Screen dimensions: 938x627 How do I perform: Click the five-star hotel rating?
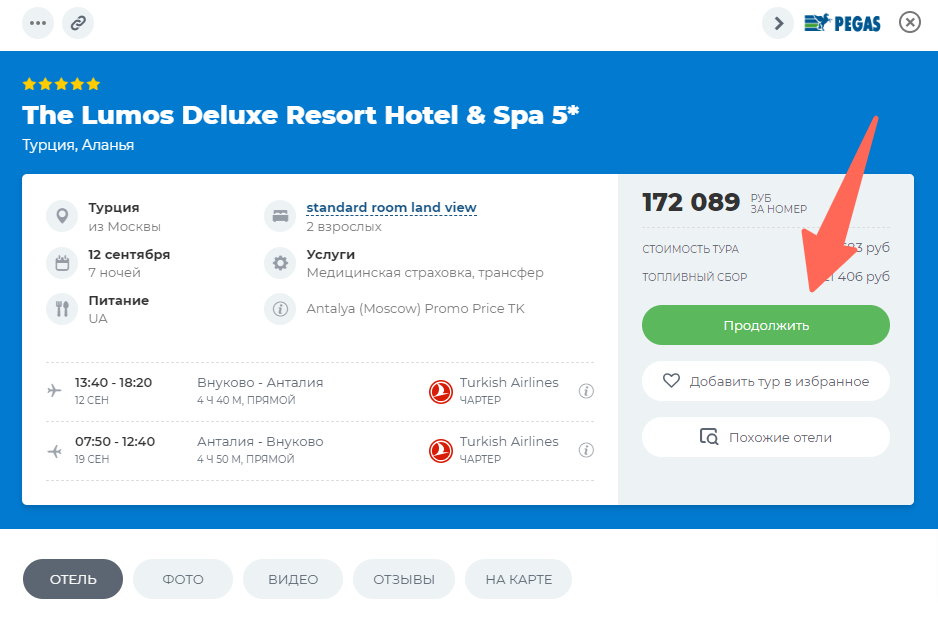click(x=62, y=85)
